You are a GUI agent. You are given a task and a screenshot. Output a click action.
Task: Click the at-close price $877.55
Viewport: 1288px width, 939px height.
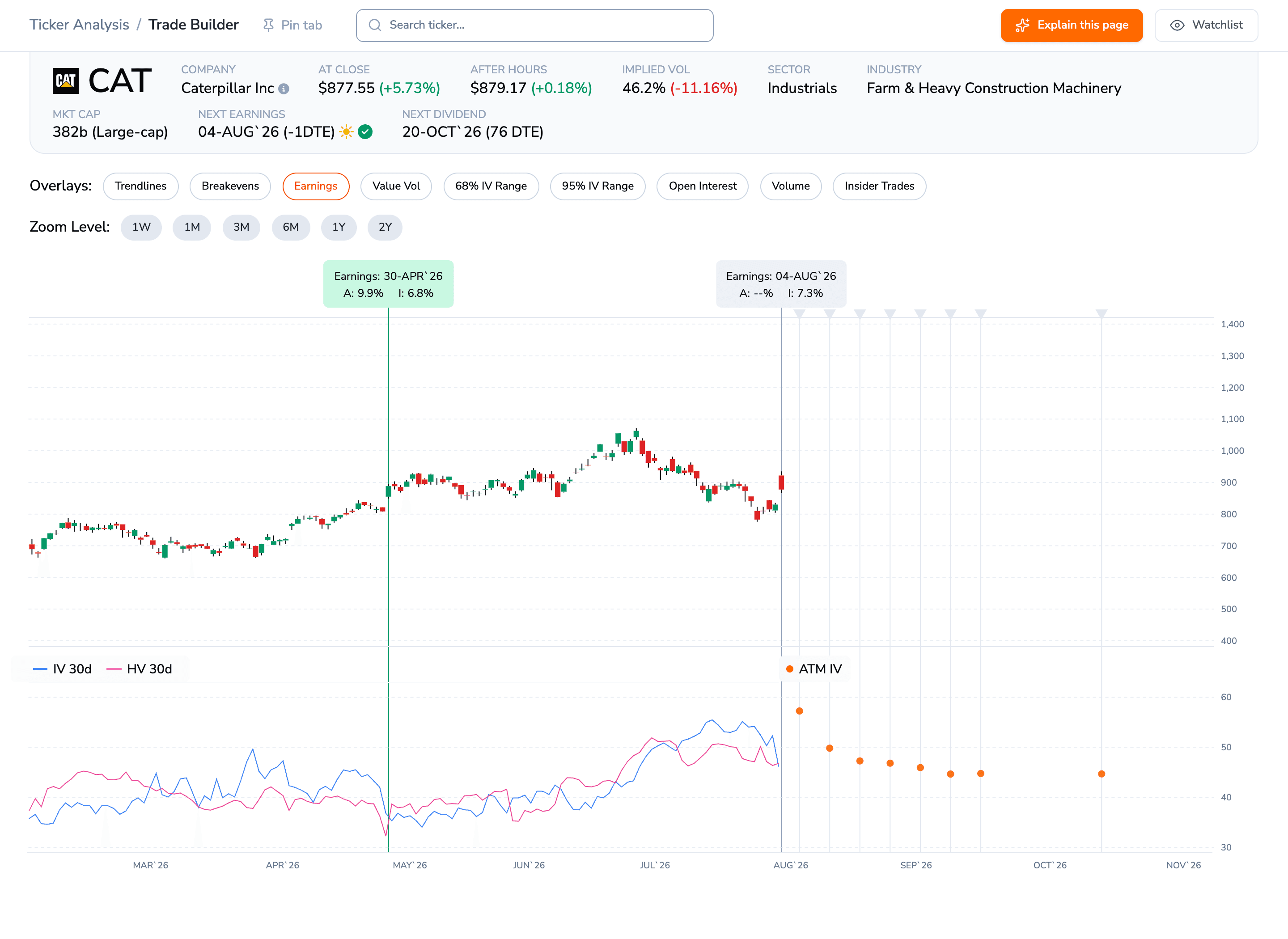pos(347,88)
